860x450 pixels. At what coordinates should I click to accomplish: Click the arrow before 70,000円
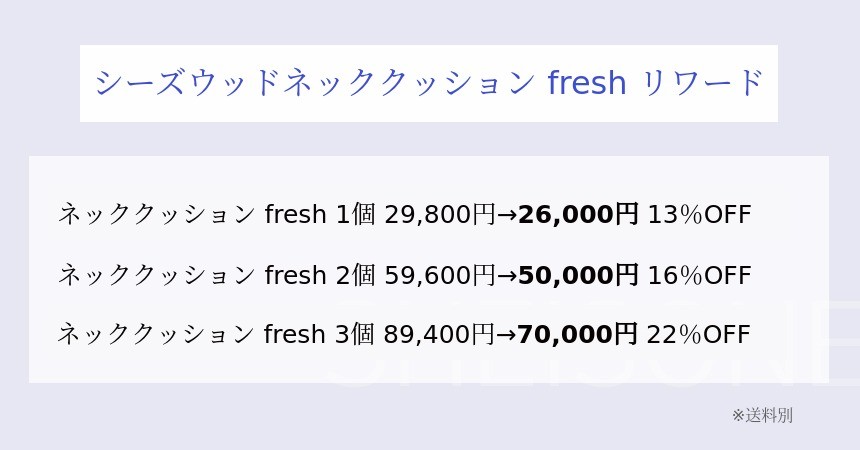507,334
